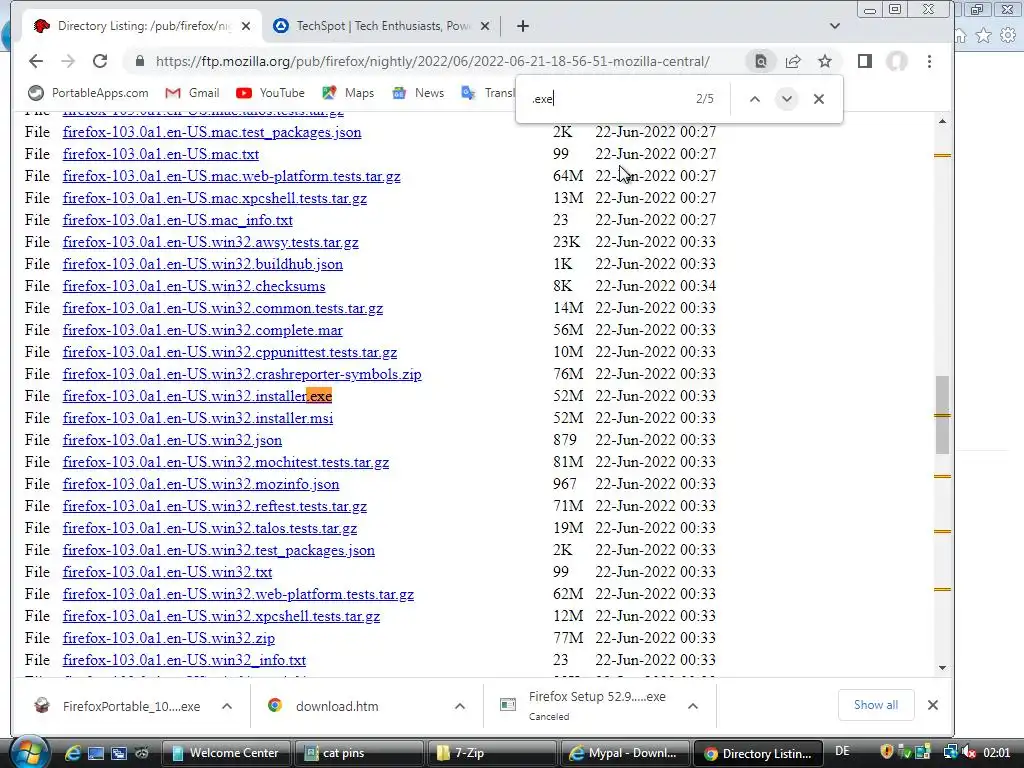Open the Chrome three-dot menu
Image resolution: width=1024 pixels, height=768 pixels.
929,61
